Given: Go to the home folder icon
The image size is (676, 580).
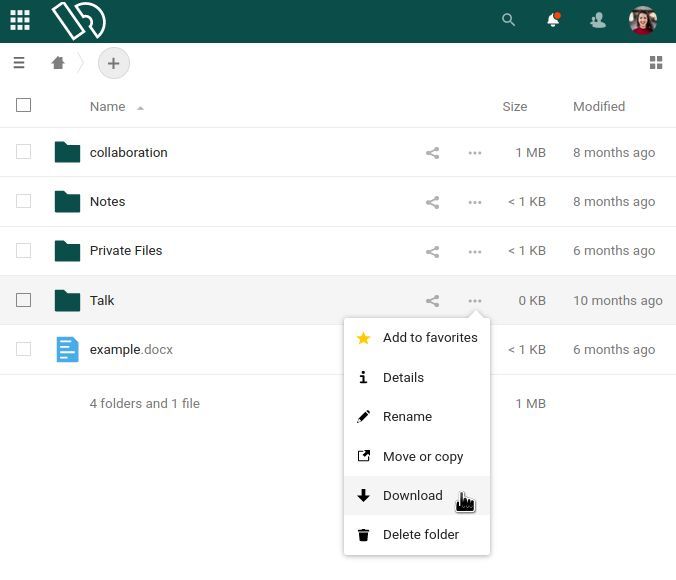Looking at the screenshot, I should [58, 63].
